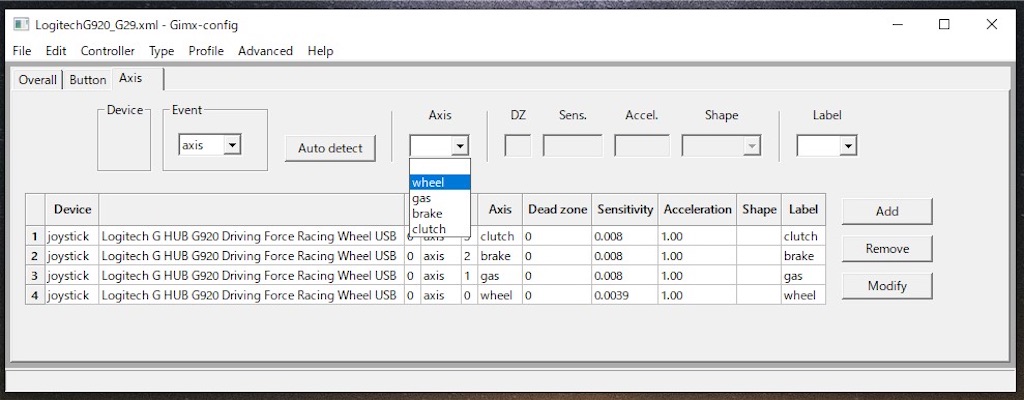1024x400 pixels.
Task: Click the 0.0039 sensitivity cell
Action: point(625,295)
